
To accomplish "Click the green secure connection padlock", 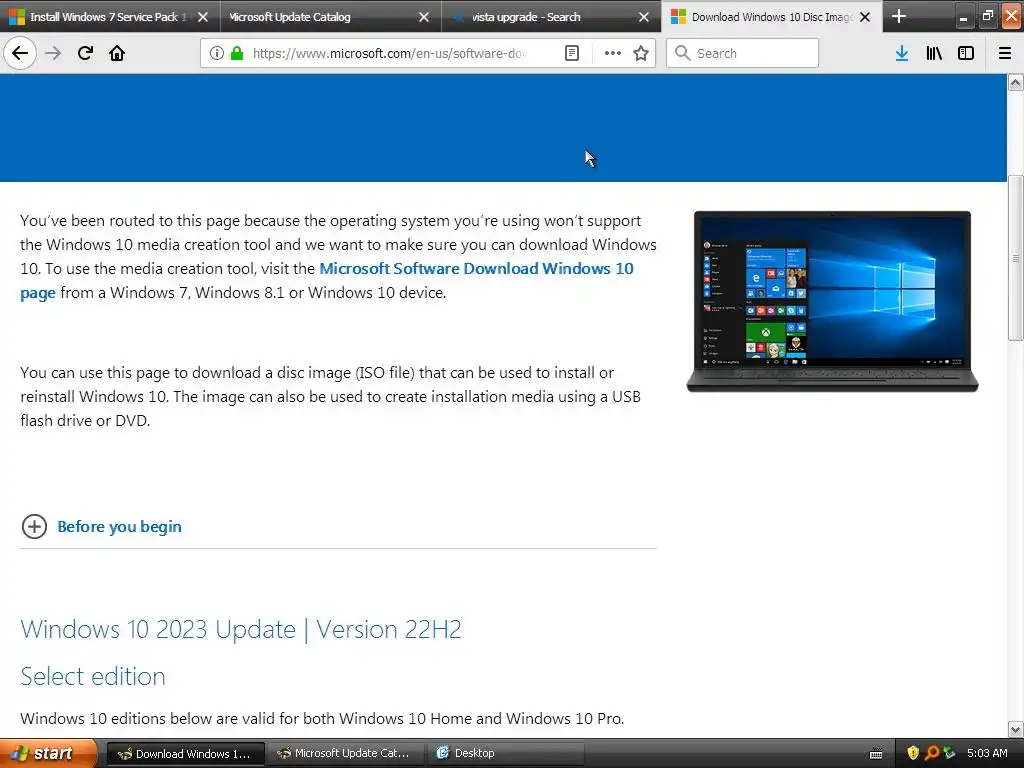I will tap(237, 53).
